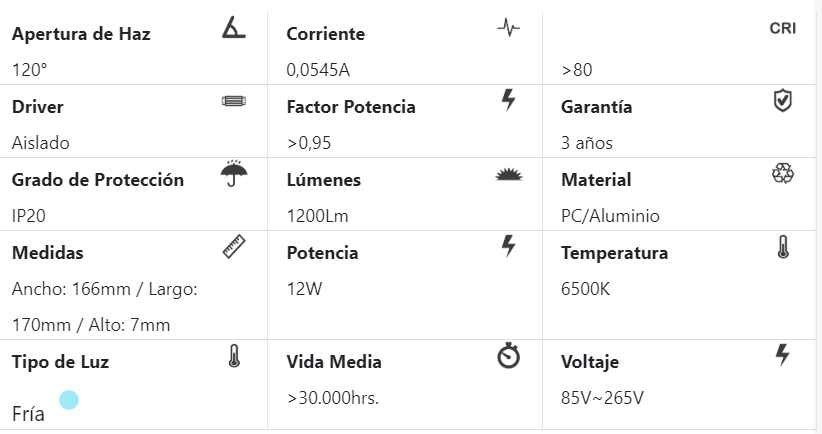Click the Temperatura thermometer icon

click(783, 246)
